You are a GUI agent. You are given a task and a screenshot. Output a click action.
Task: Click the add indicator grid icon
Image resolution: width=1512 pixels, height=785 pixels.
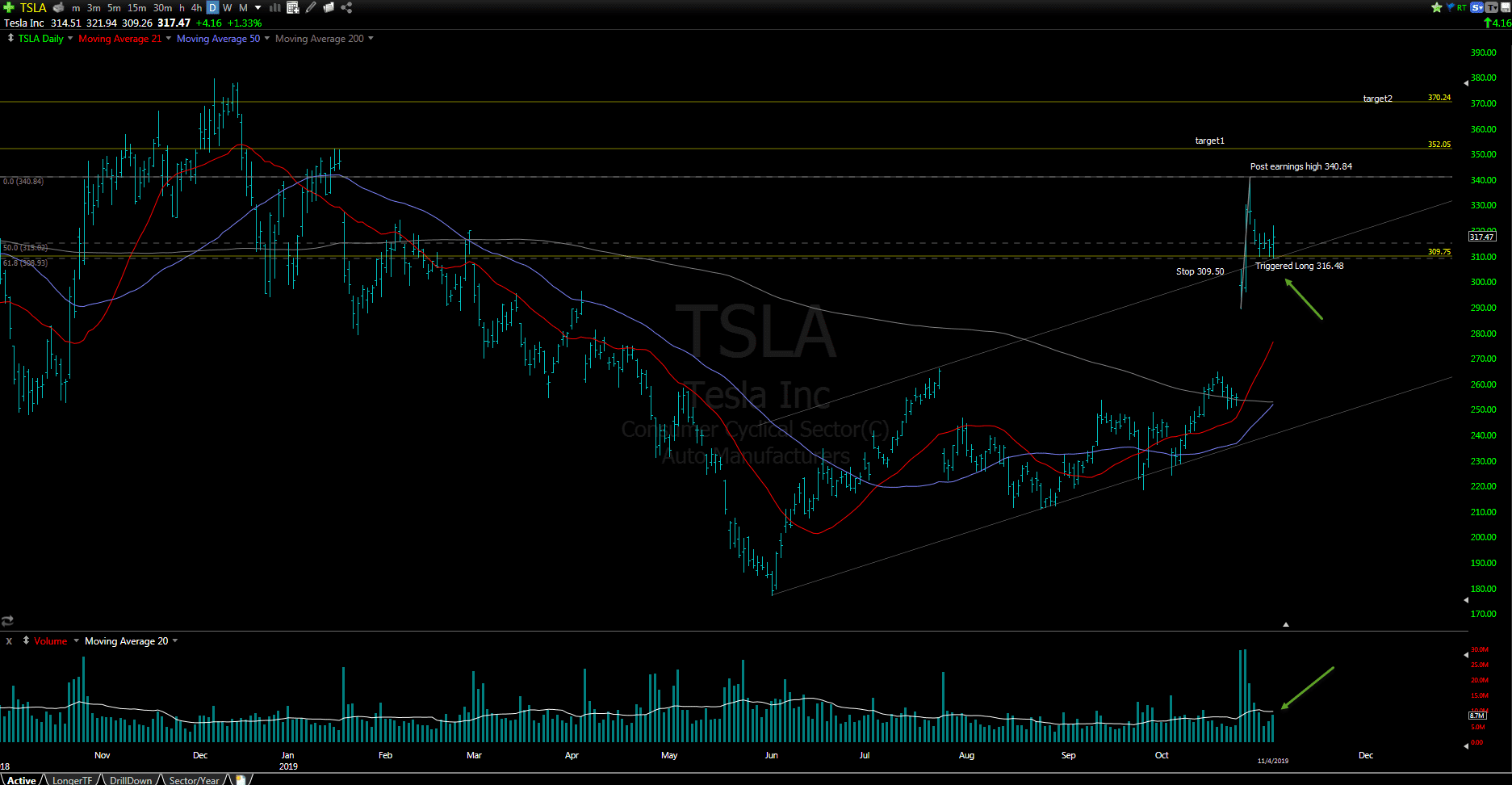293,7
